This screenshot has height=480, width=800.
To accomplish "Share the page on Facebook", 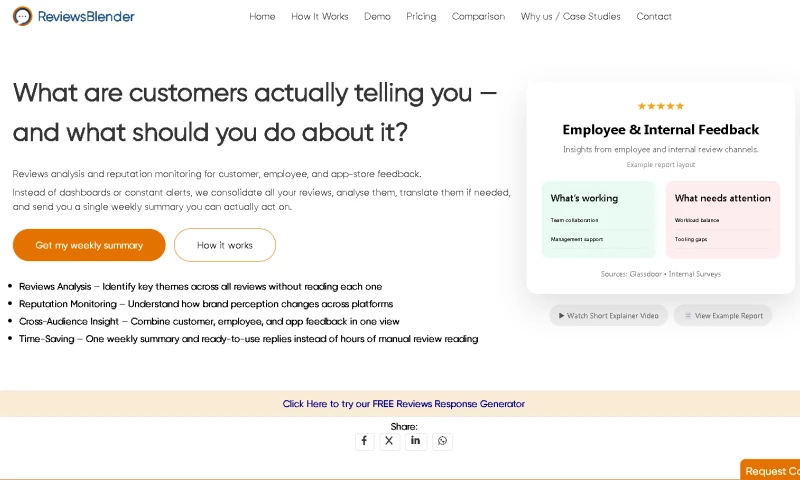I will pyautogui.click(x=364, y=441).
